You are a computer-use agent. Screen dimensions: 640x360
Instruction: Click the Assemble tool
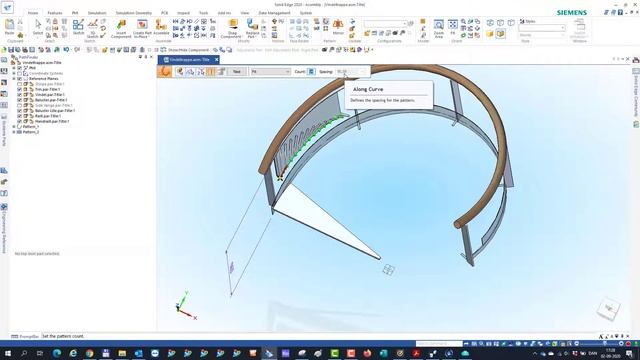click(161, 27)
